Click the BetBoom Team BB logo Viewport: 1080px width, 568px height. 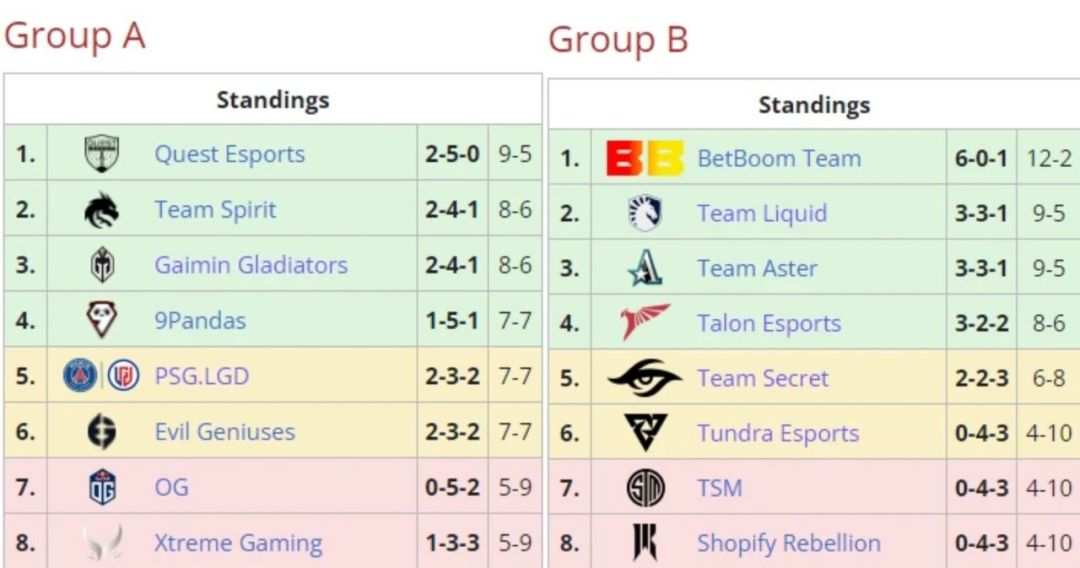click(645, 158)
